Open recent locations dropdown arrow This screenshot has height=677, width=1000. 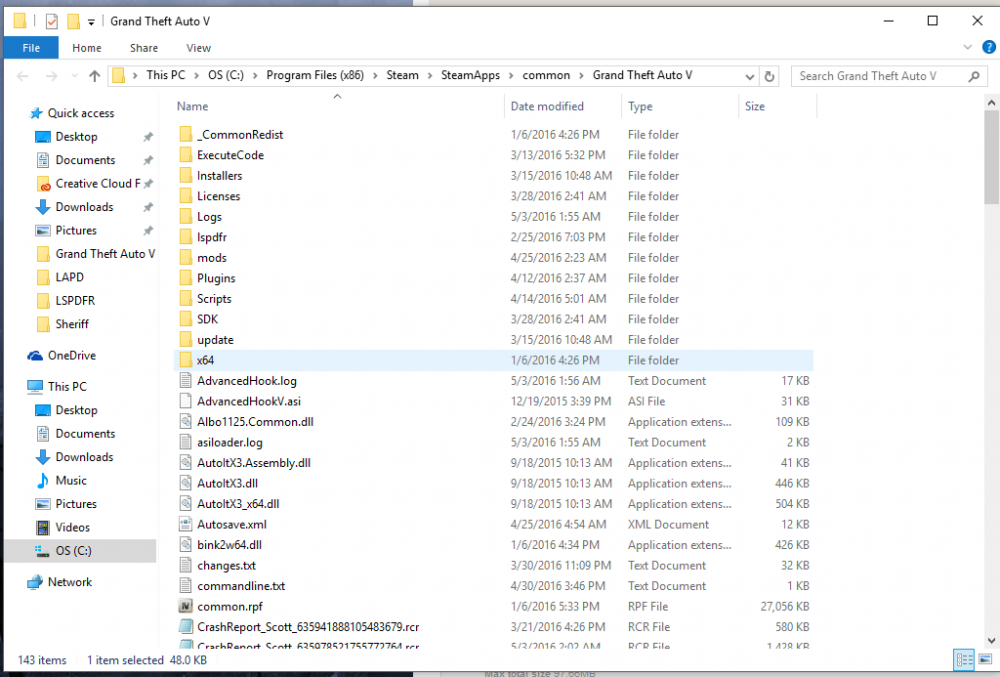coord(75,76)
